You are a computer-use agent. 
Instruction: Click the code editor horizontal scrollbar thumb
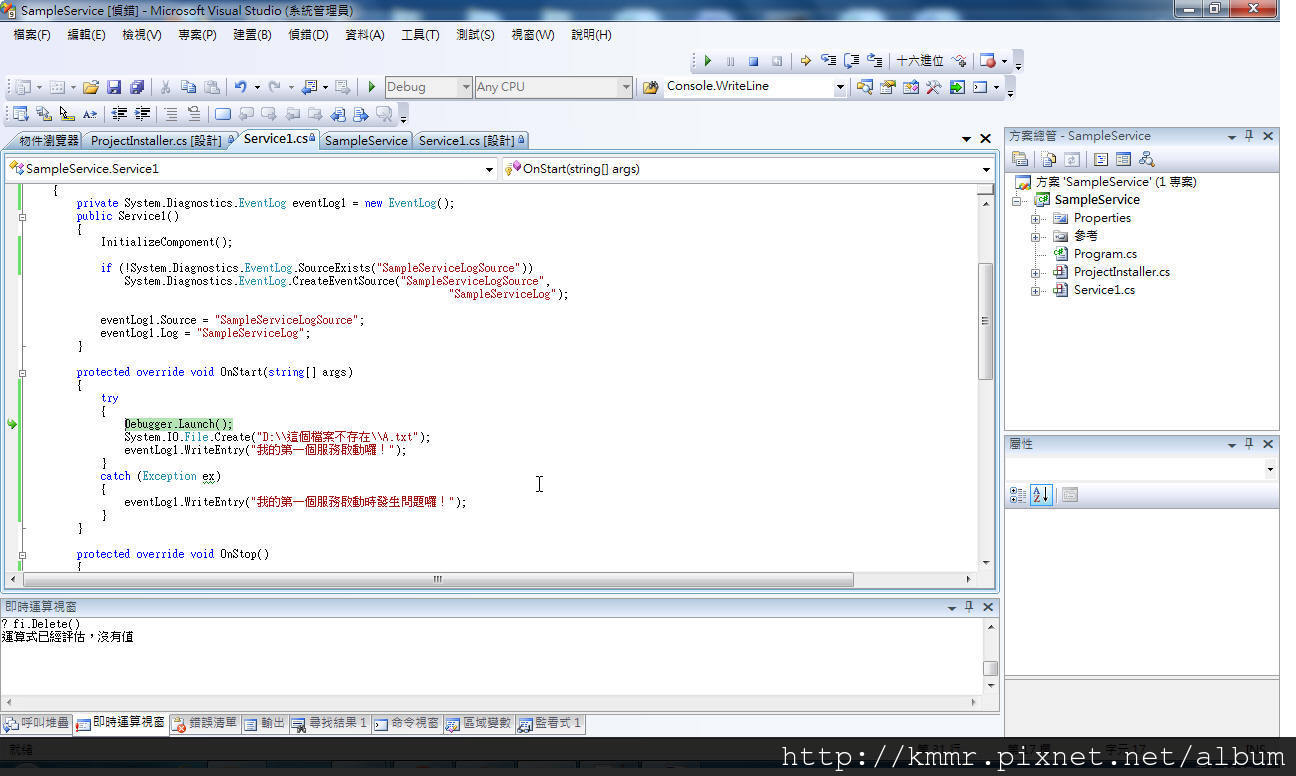click(438, 579)
